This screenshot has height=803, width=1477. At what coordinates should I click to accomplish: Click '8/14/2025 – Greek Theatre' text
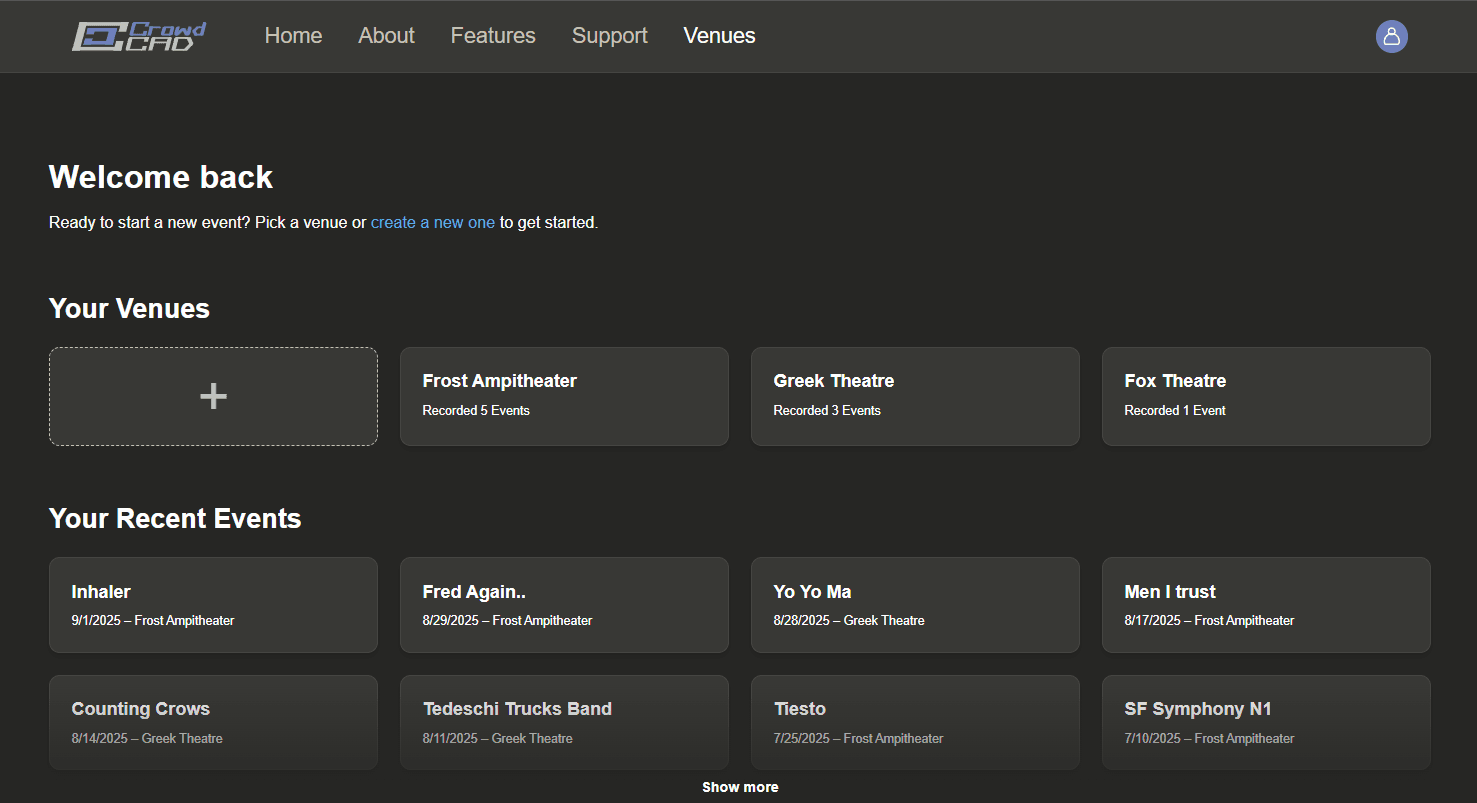click(x=147, y=738)
